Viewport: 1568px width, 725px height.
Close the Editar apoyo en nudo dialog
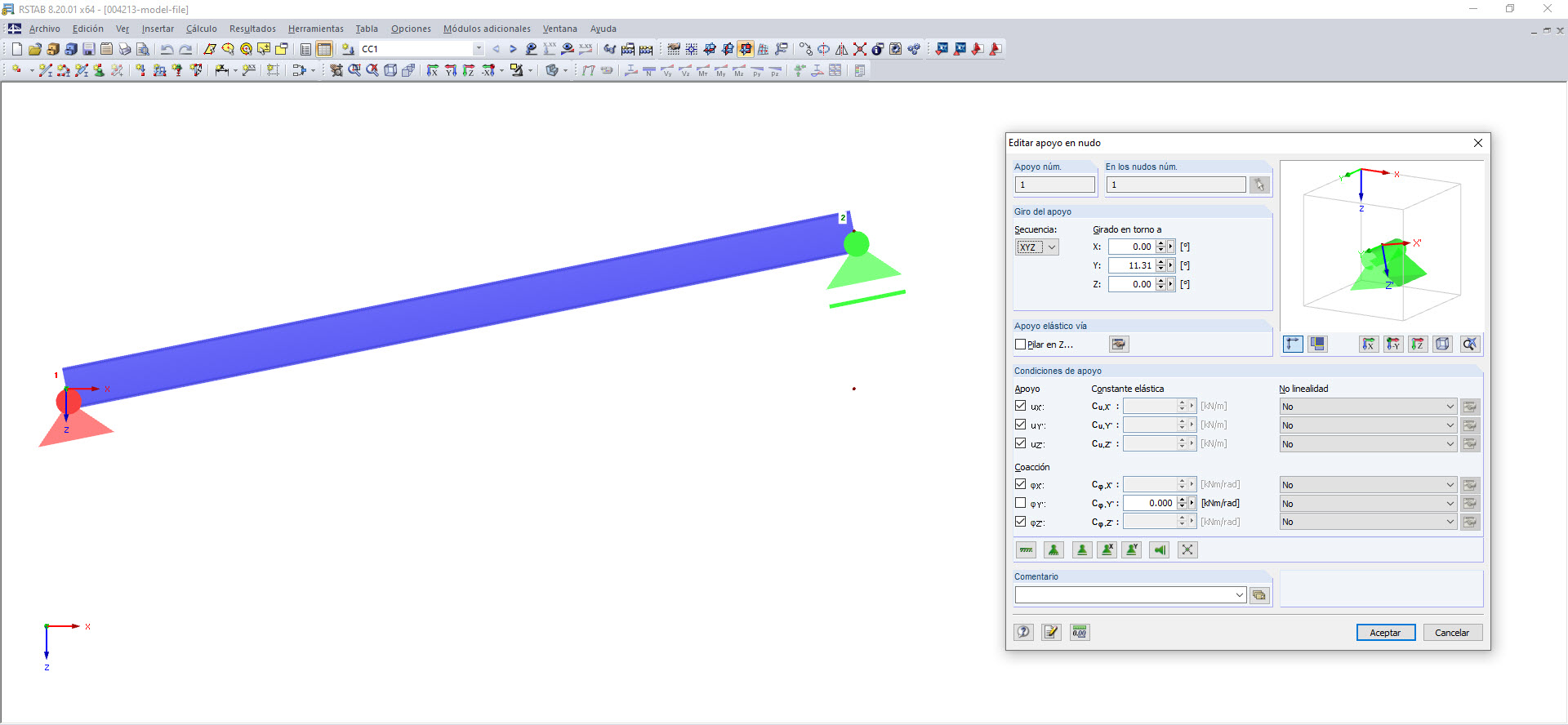1477,143
